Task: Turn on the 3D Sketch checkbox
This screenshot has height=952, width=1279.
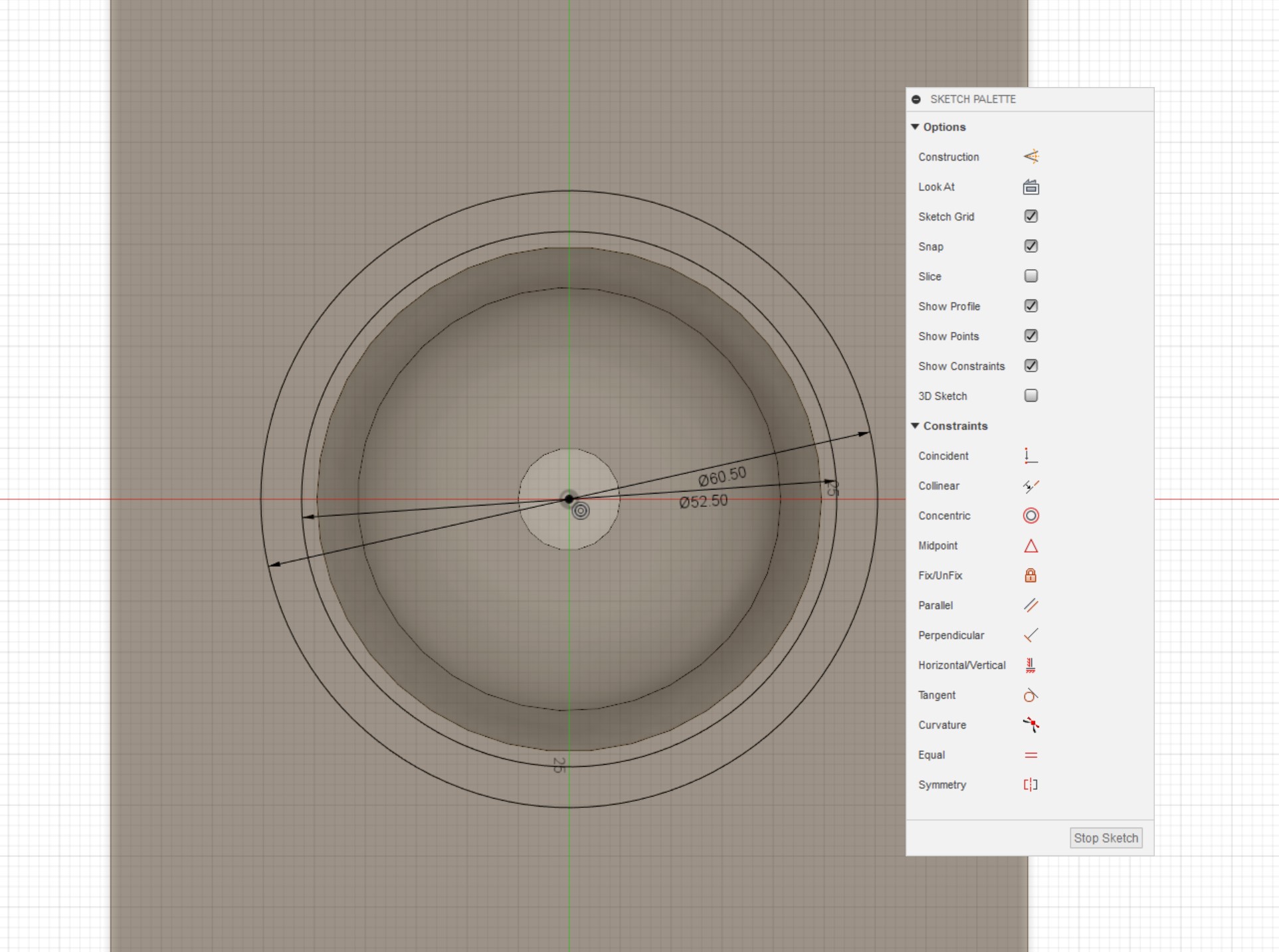Action: [1031, 396]
